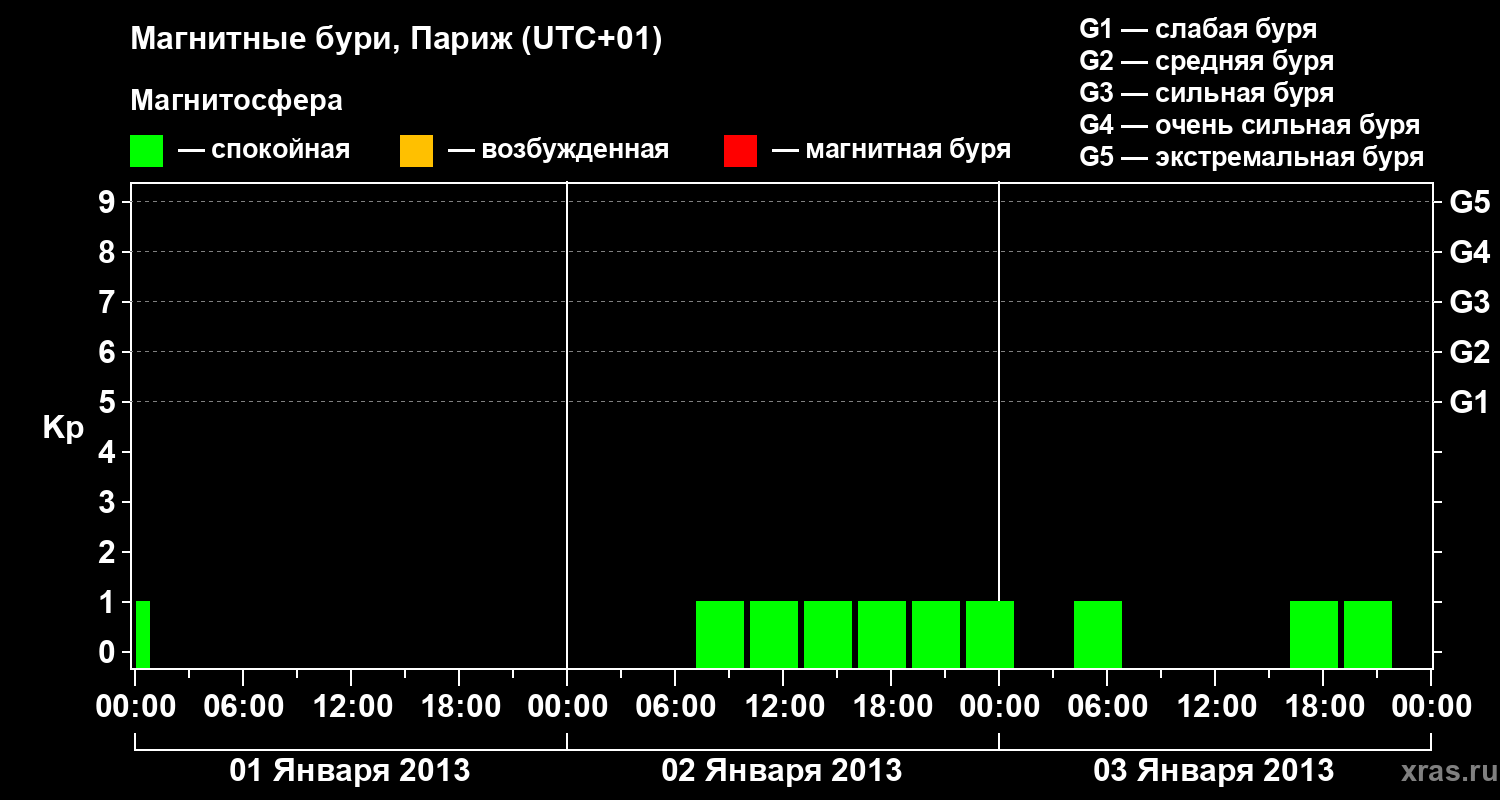Click the date label '02 Января 2013'
This screenshot has height=800, width=1500.
point(782,770)
